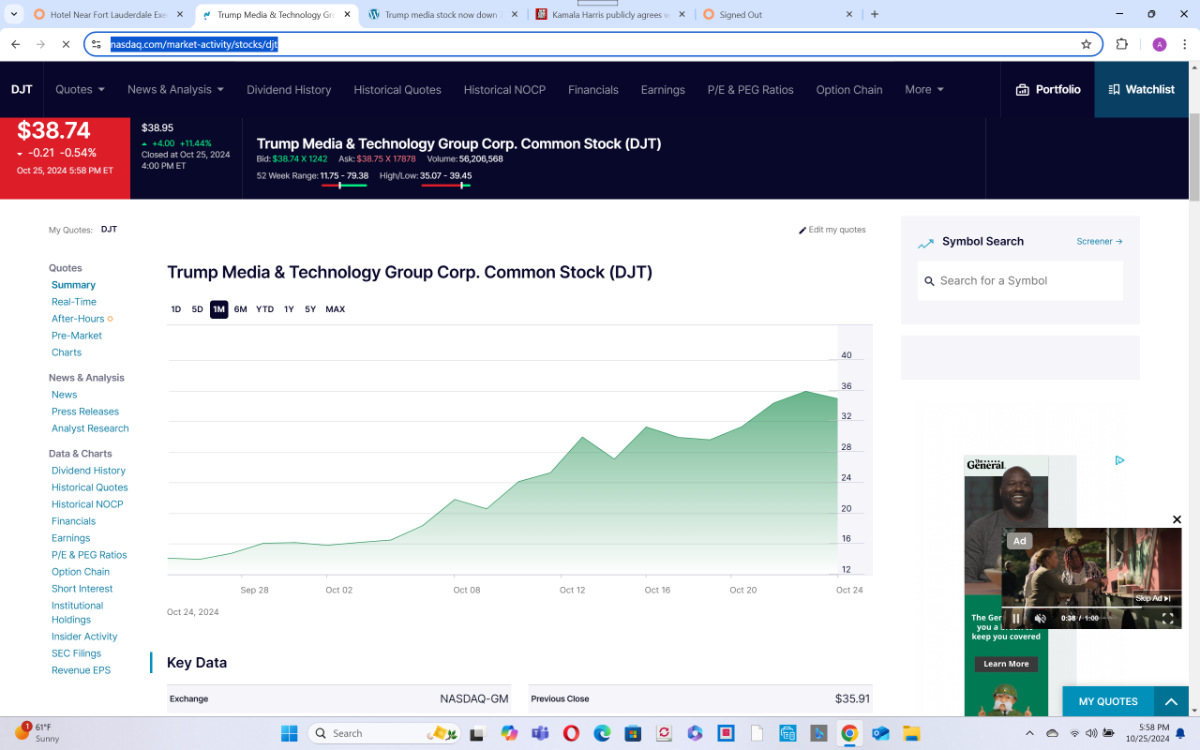1200x750 pixels.
Task: Stop loading the page with the X button
Action: click(x=65, y=44)
